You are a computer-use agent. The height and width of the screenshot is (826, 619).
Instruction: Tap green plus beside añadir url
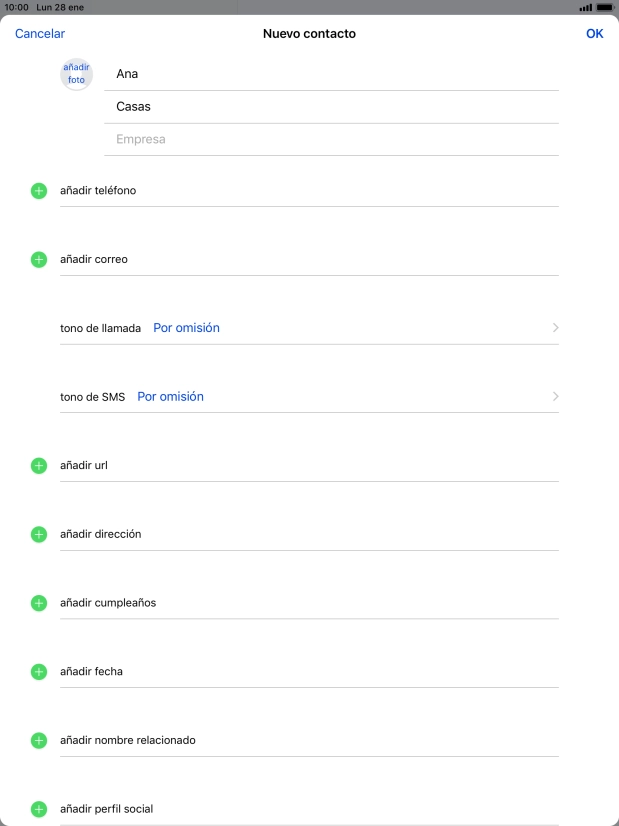(39, 466)
